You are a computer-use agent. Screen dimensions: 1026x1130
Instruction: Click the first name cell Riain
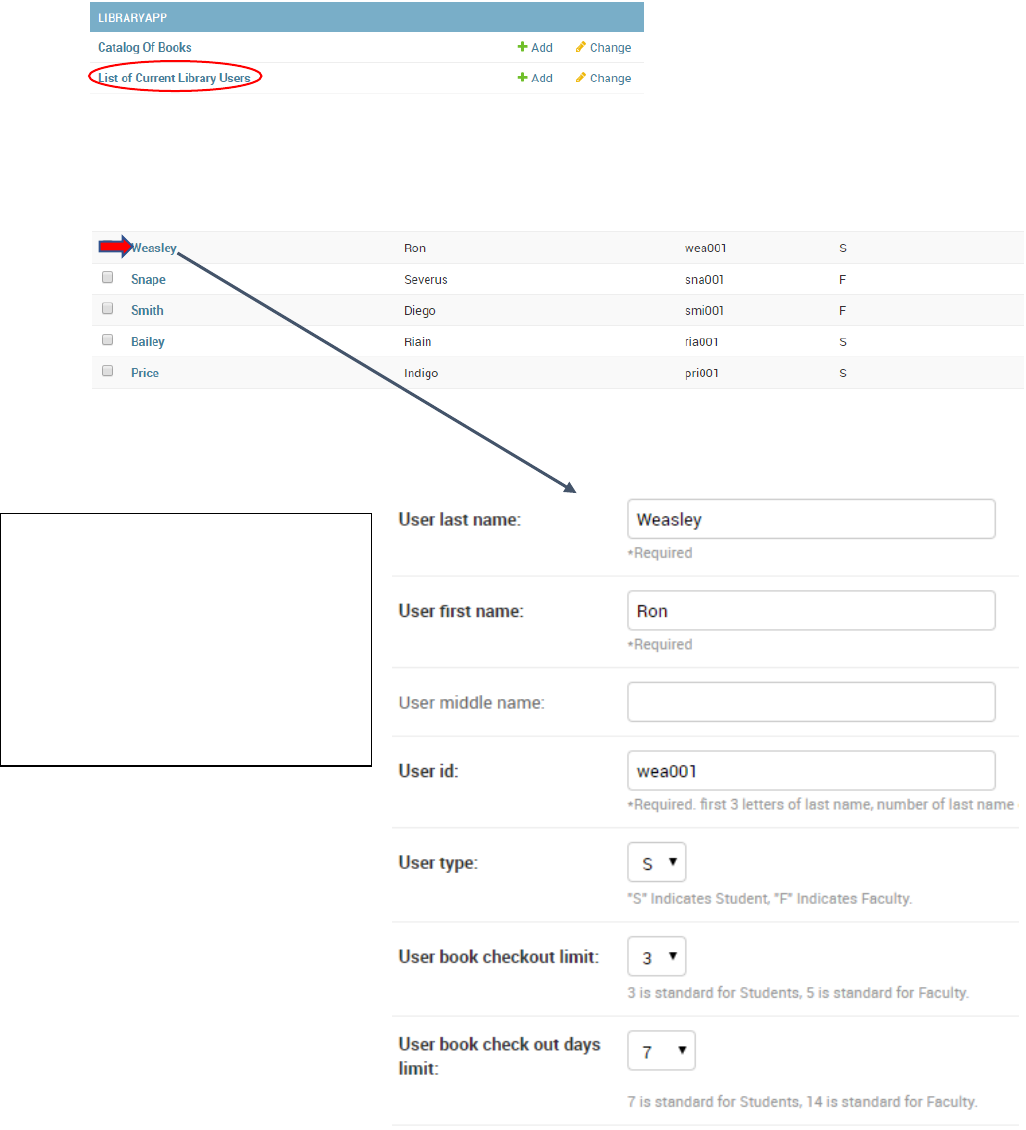tap(417, 342)
